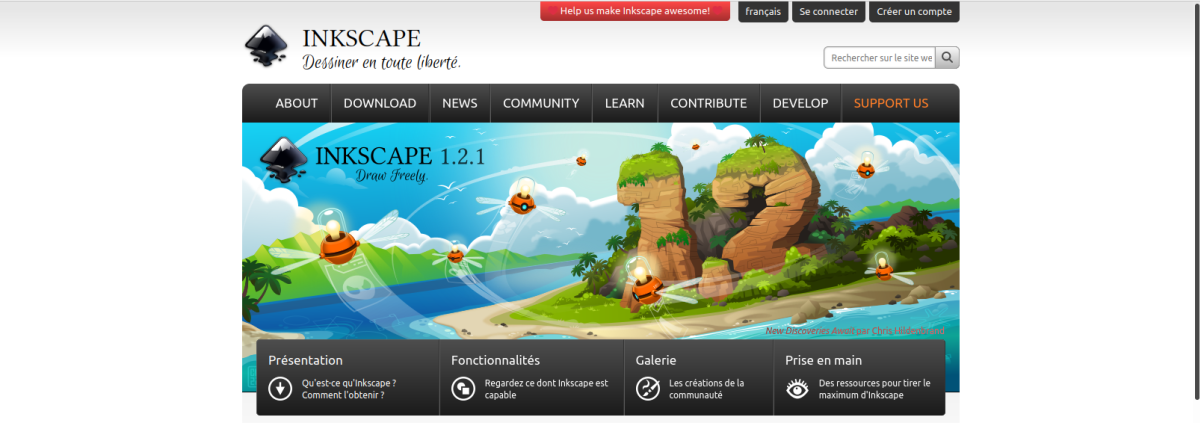
Task: Go to the CONTRIBUTE section
Action: tap(708, 103)
